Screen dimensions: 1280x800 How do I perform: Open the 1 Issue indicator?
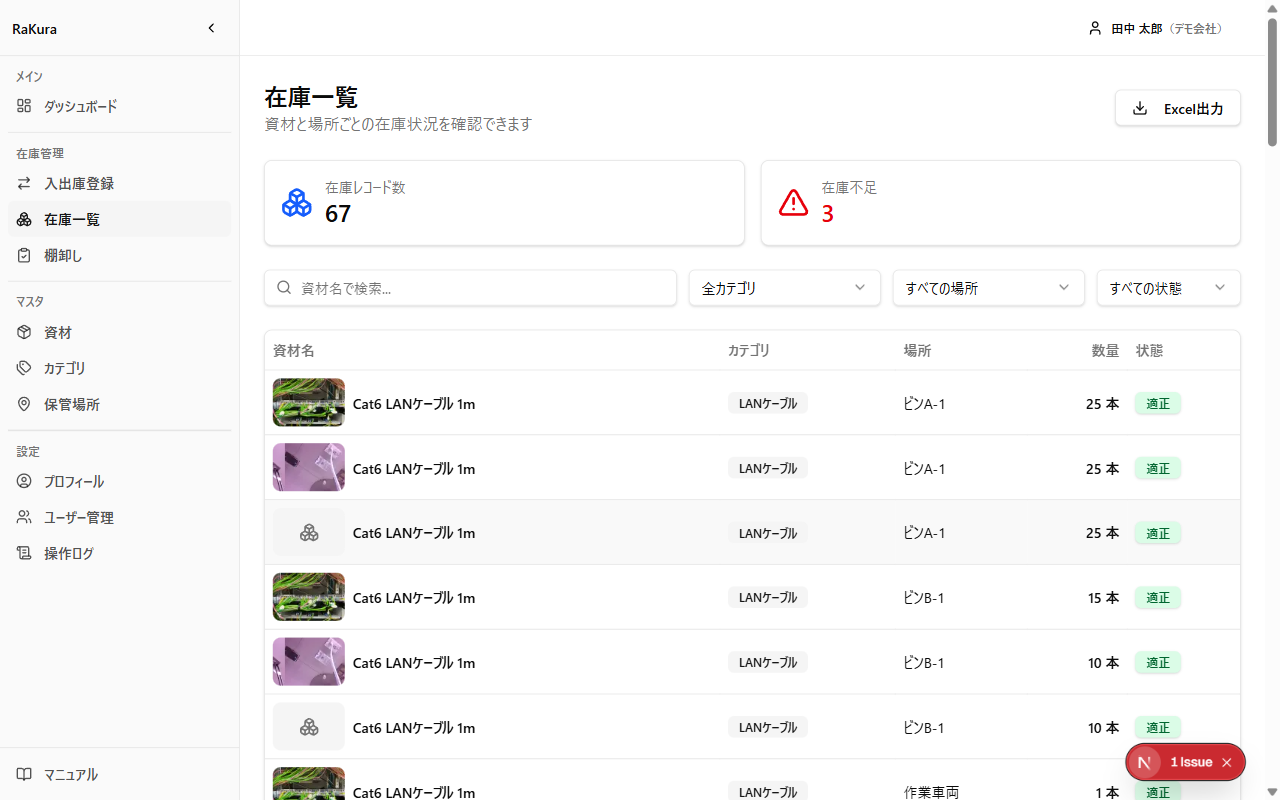point(1191,762)
